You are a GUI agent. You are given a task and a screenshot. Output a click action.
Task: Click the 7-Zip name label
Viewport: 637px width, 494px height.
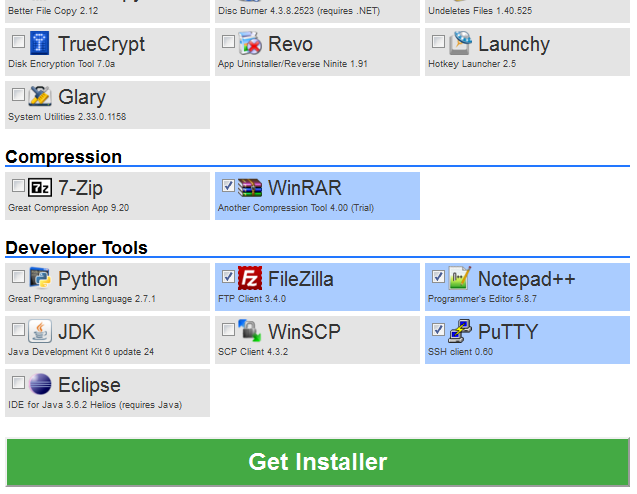[80, 189]
